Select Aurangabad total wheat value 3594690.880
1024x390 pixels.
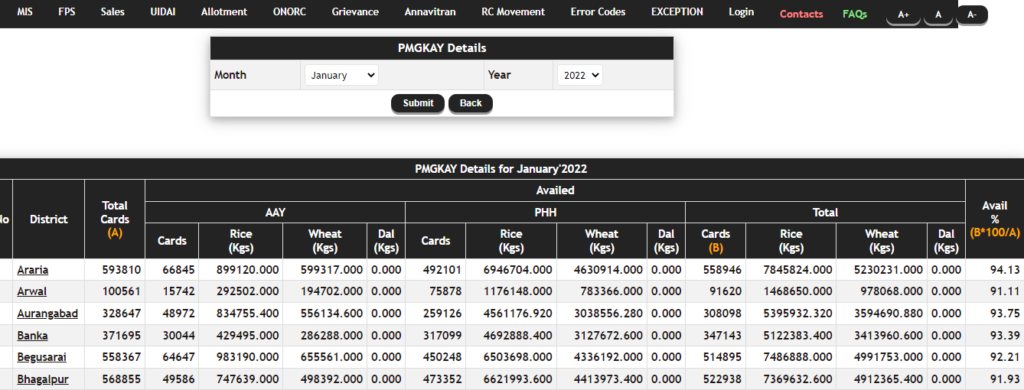[x=888, y=314]
